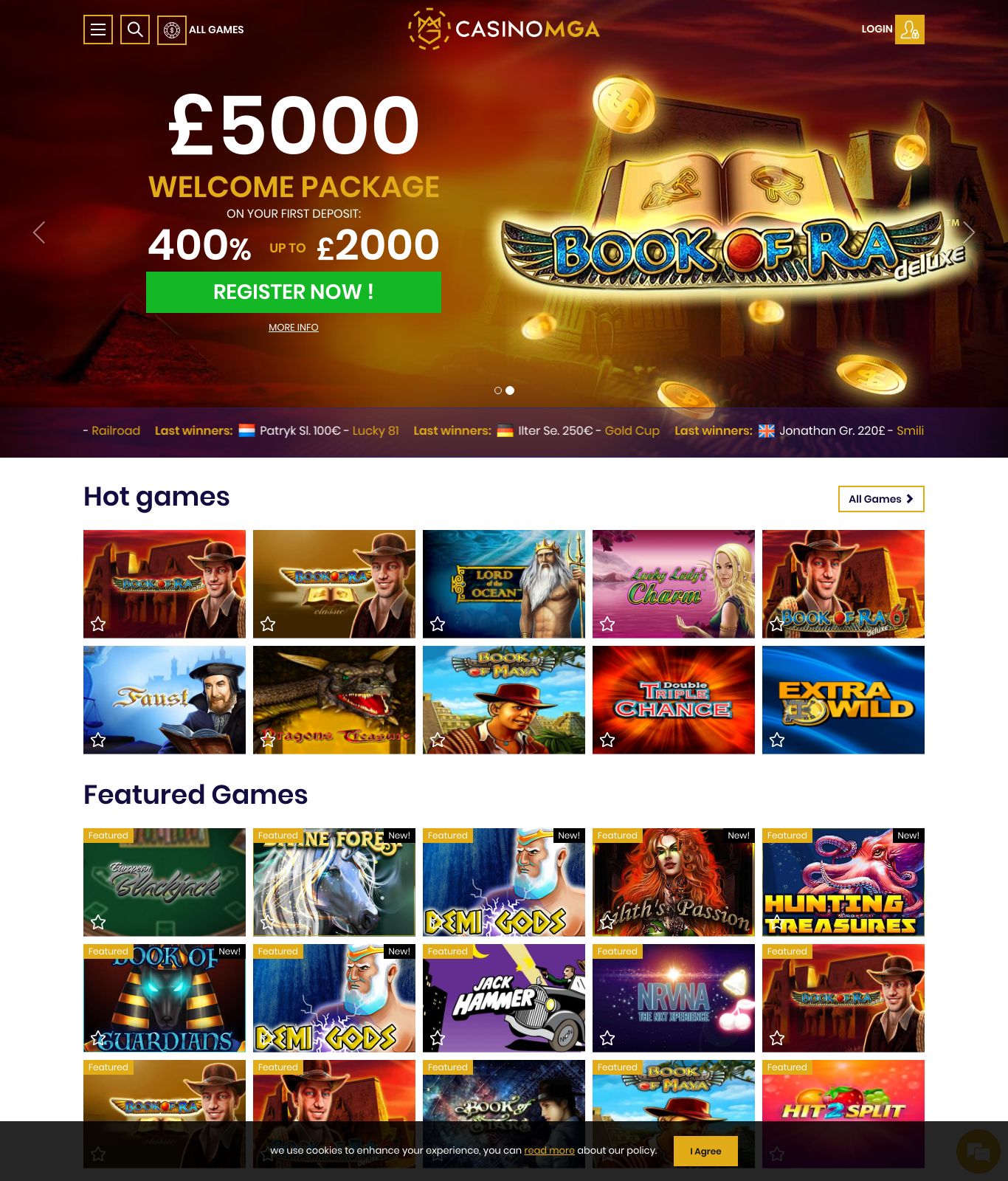
Task: Open All Games button with chevron
Action: click(x=881, y=499)
